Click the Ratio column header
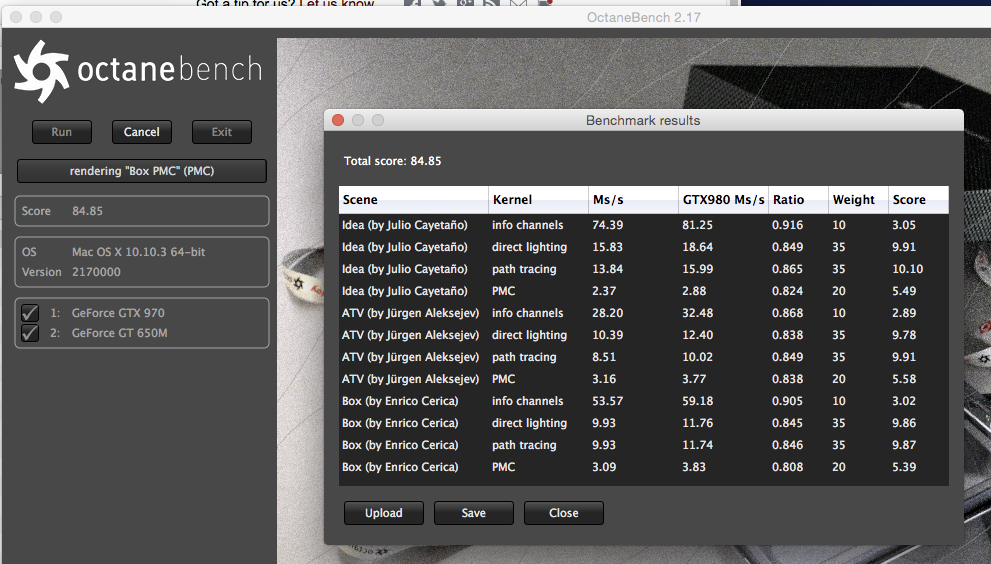The height and width of the screenshot is (564, 991). tap(798, 200)
